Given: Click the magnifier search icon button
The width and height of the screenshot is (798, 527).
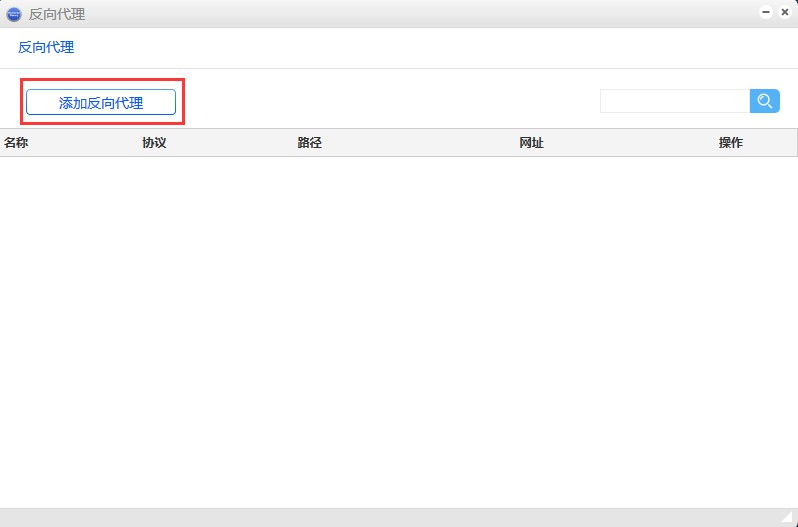Looking at the screenshot, I should click(x=764, y=101).
